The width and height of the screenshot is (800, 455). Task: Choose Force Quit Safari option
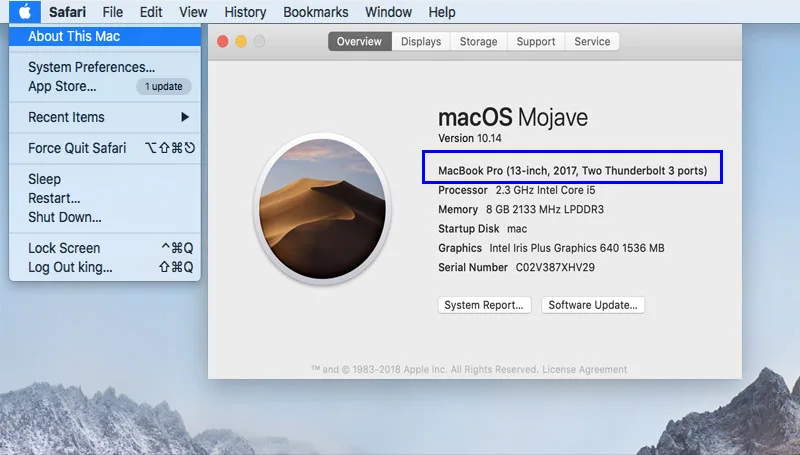point(77,148)
